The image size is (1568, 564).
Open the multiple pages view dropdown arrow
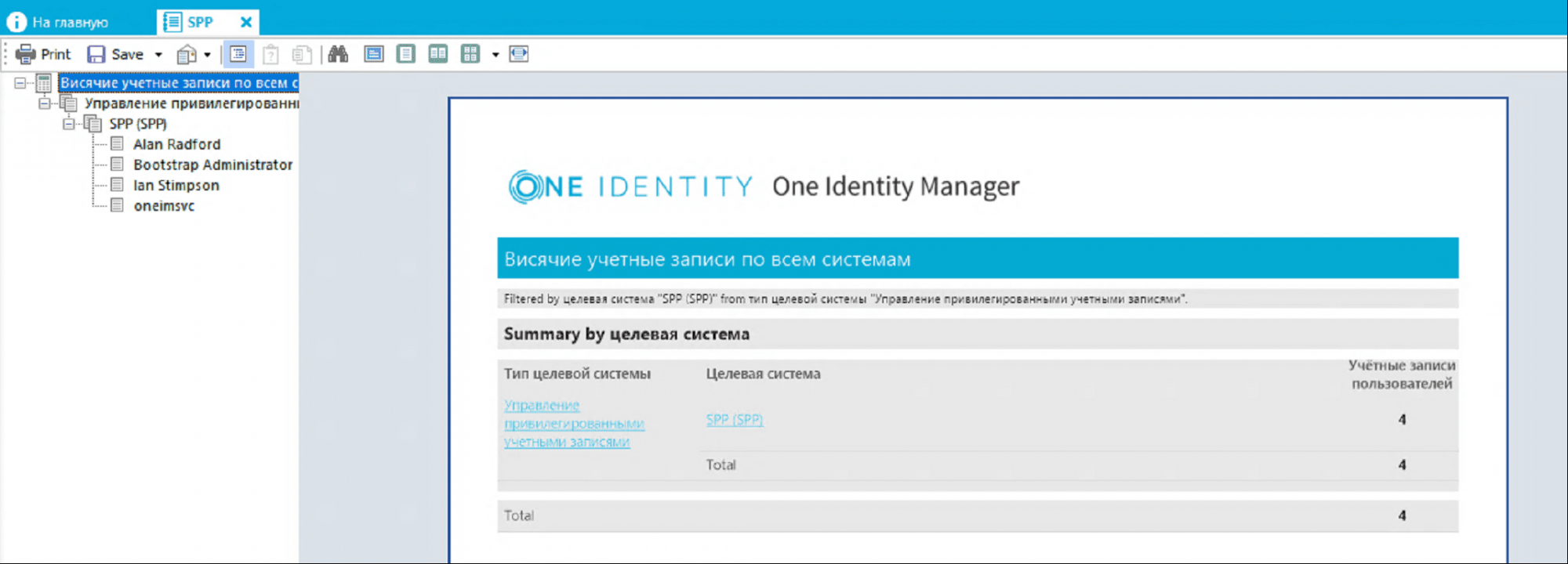(495, 55)
